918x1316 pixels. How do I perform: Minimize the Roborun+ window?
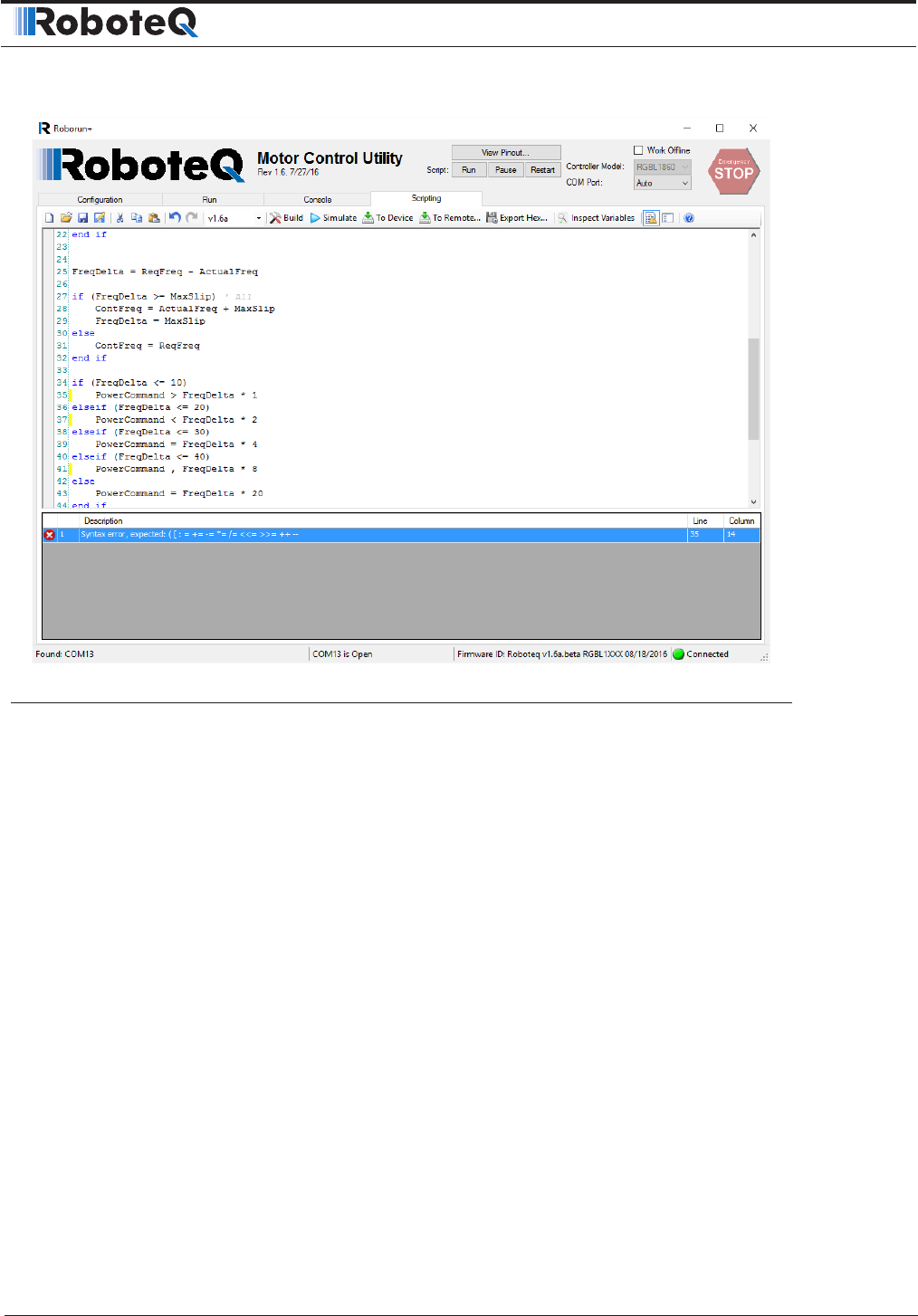687,129
